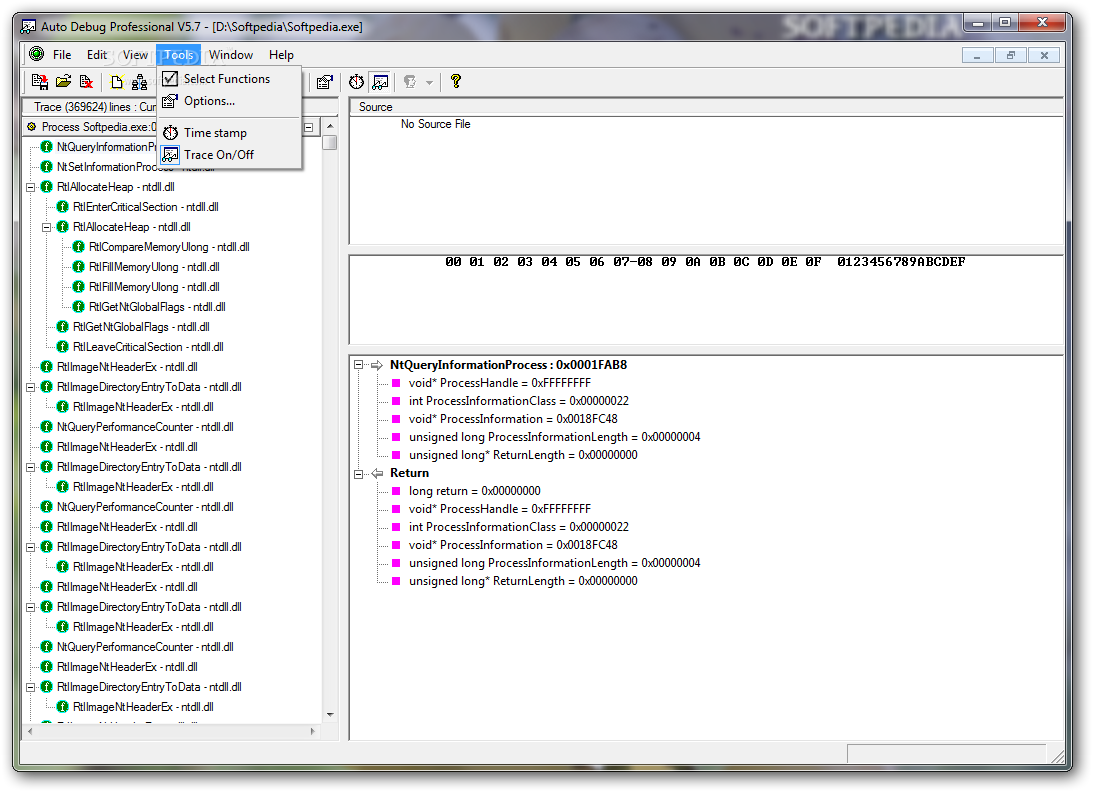Open the File menu
The height and width of the screenshot is (792, 1093).
(x=62, y=54)
